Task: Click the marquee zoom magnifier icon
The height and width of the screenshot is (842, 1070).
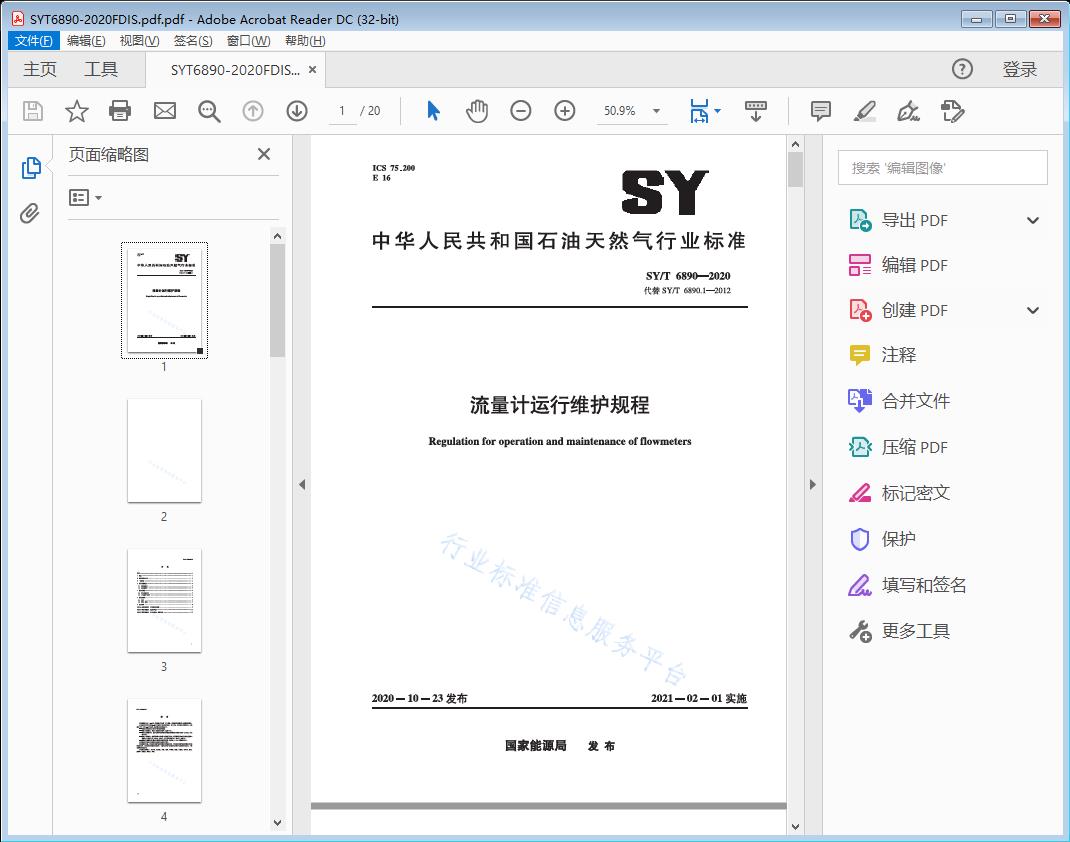Action: pyautogui.click(x=209, y=111)
